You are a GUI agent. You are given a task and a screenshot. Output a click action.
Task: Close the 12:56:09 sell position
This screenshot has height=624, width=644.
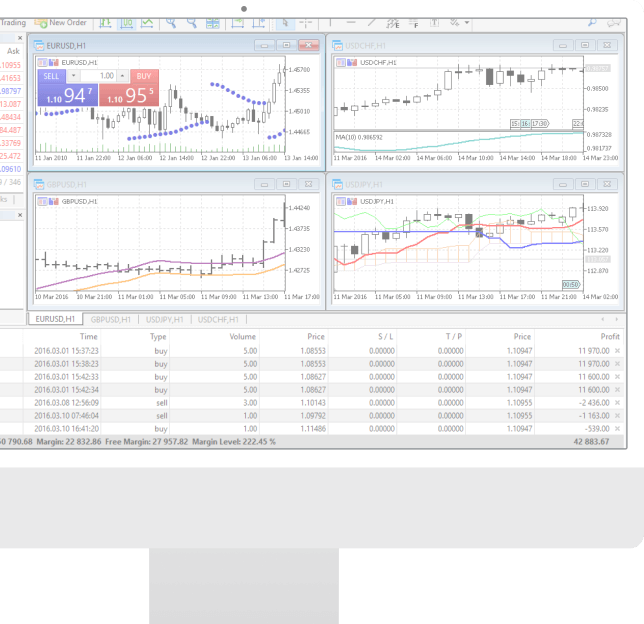[617, 403]
